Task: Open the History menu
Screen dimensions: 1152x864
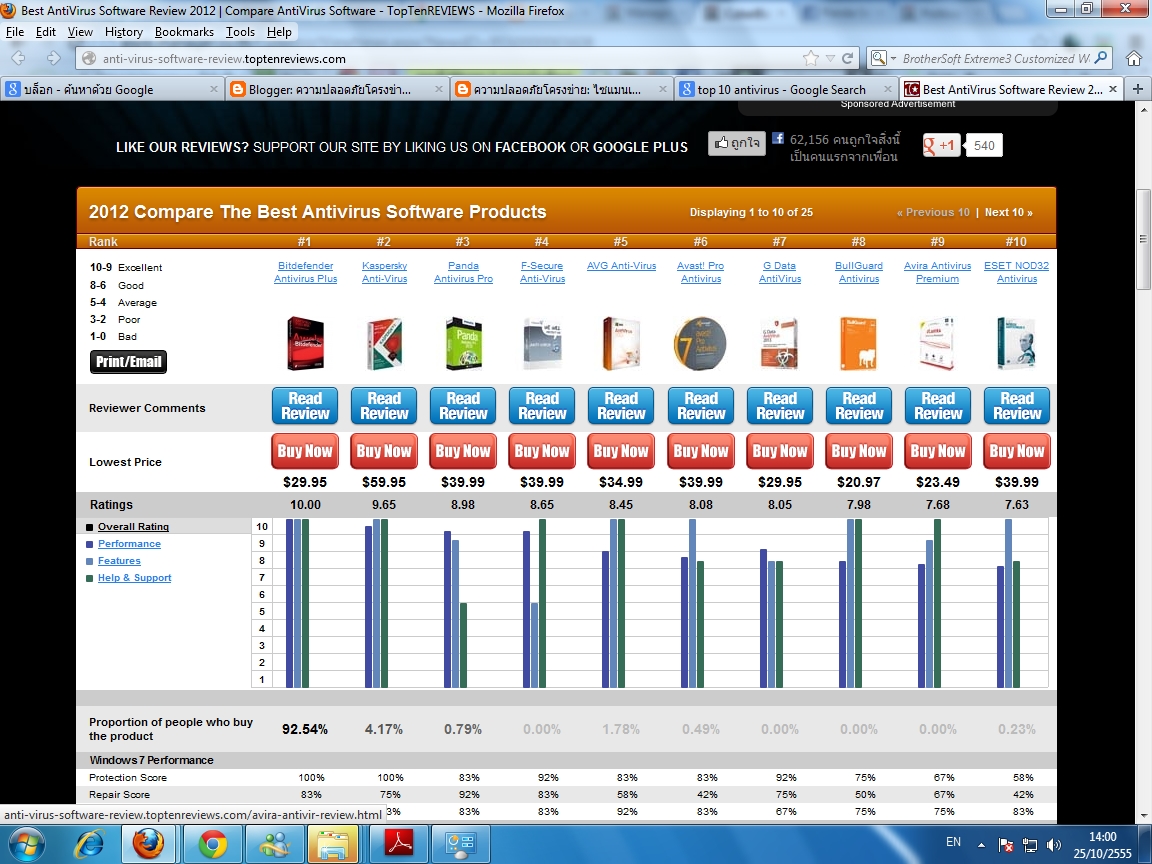Action: pyautogui.click(x=123, y=32)
